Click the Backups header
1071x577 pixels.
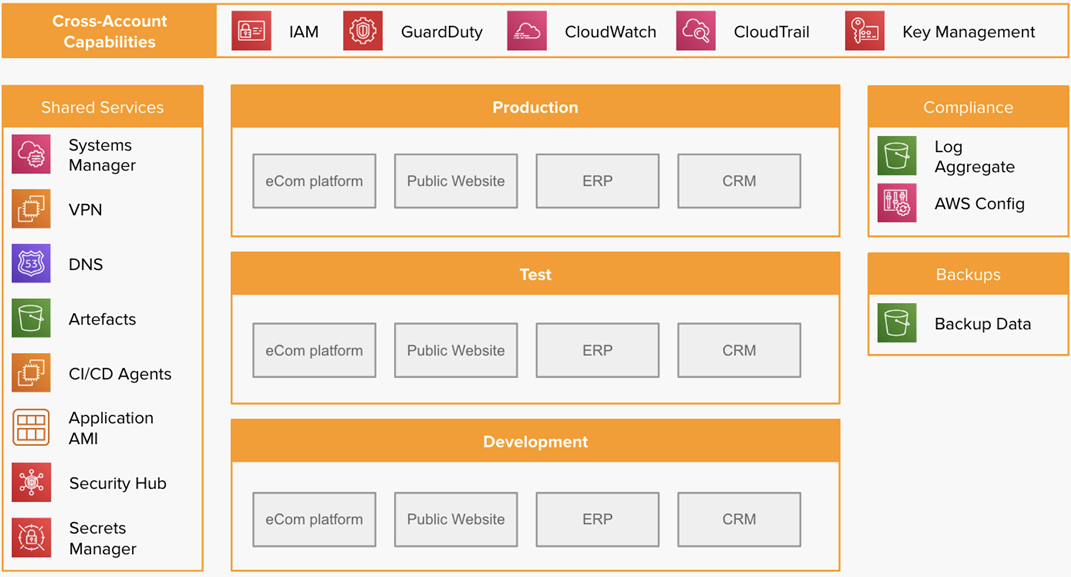(968, 275)
